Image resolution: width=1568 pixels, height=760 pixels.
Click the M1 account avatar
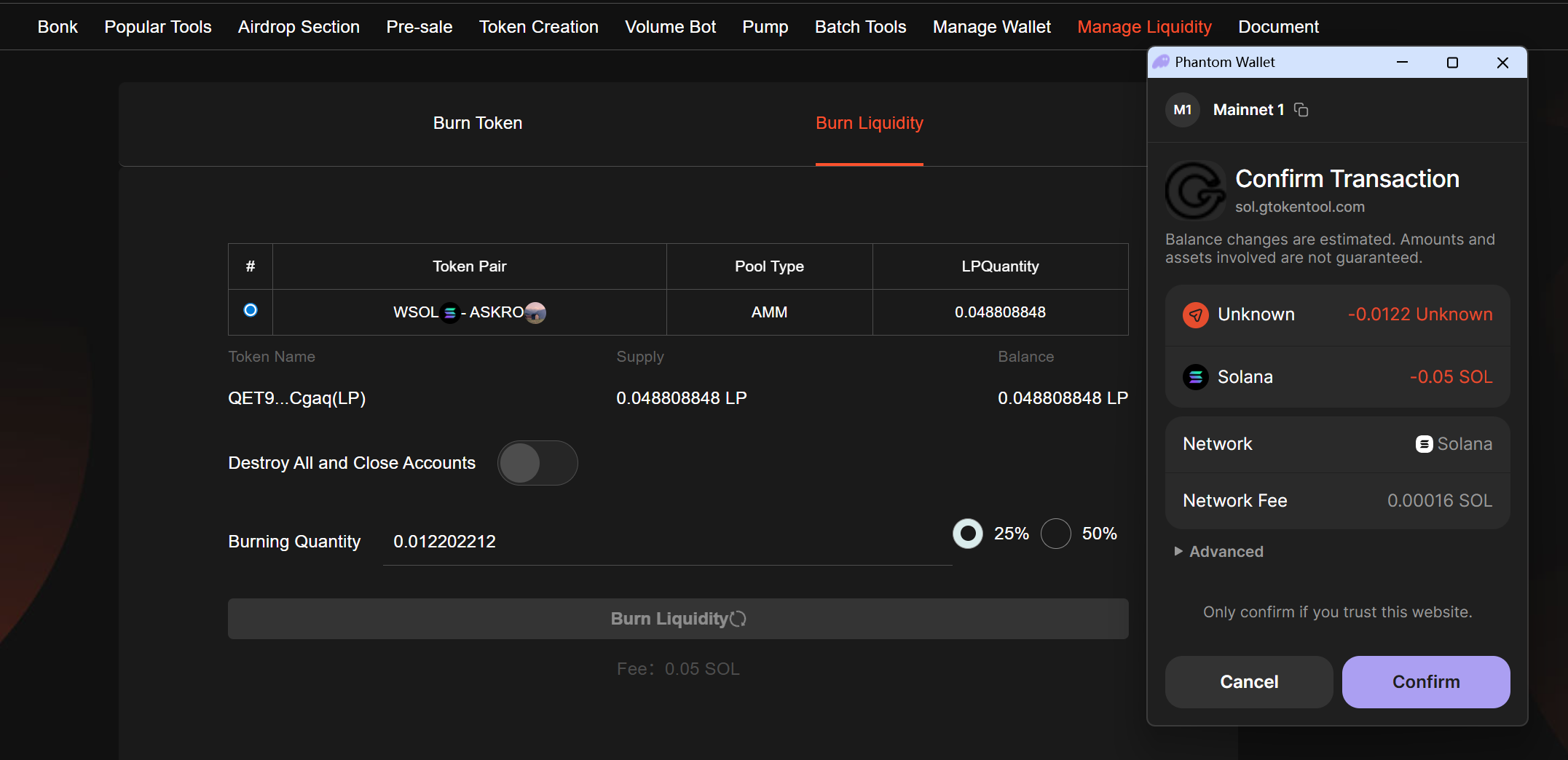(1182, 110)
